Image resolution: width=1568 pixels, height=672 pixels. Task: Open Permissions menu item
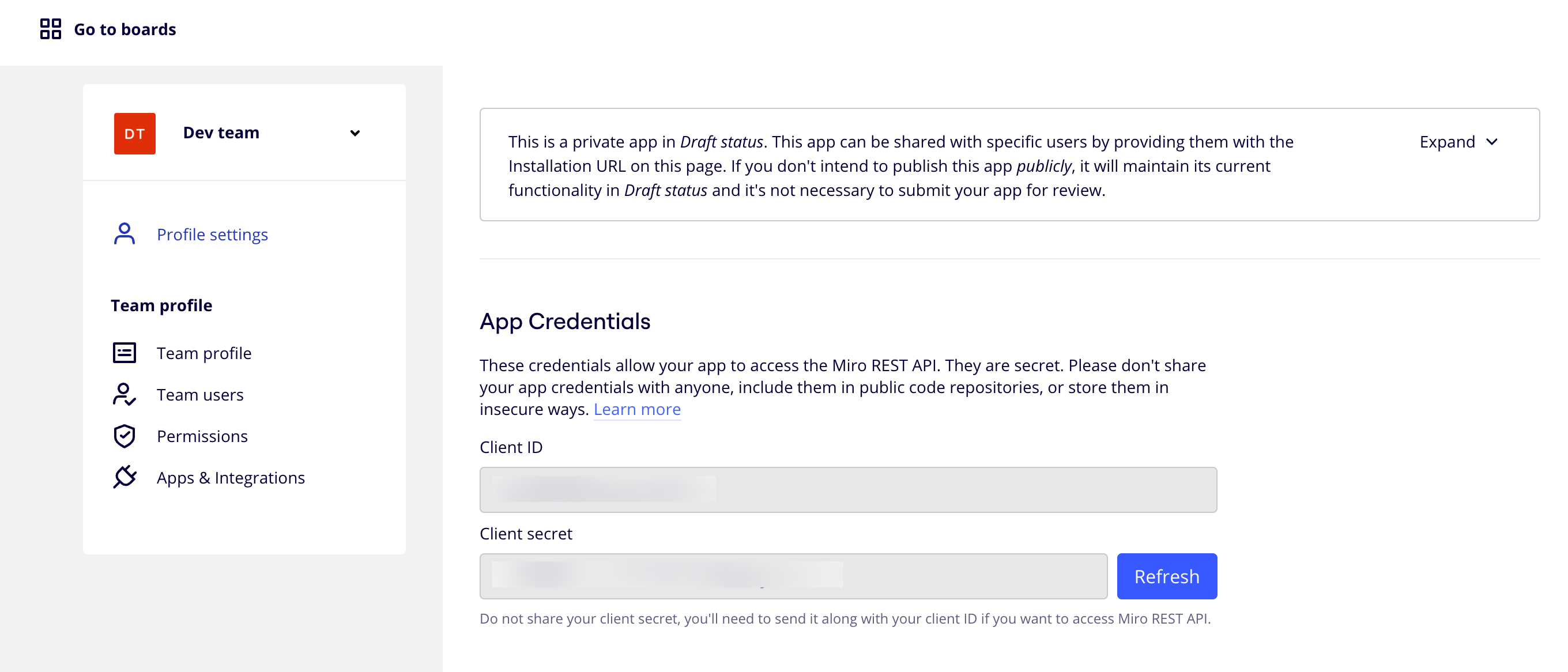(202, 436)
